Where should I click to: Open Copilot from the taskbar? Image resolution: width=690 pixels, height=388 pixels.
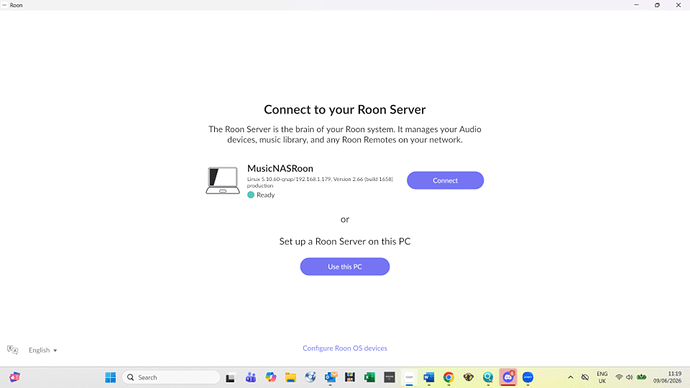click(x=271, y=377)
